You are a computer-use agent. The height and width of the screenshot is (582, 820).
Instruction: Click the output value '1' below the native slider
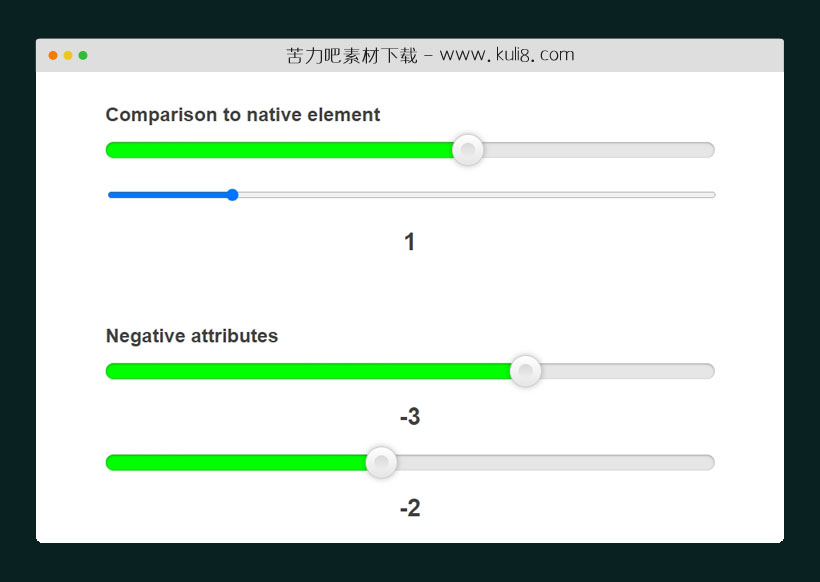pos(410,242)
